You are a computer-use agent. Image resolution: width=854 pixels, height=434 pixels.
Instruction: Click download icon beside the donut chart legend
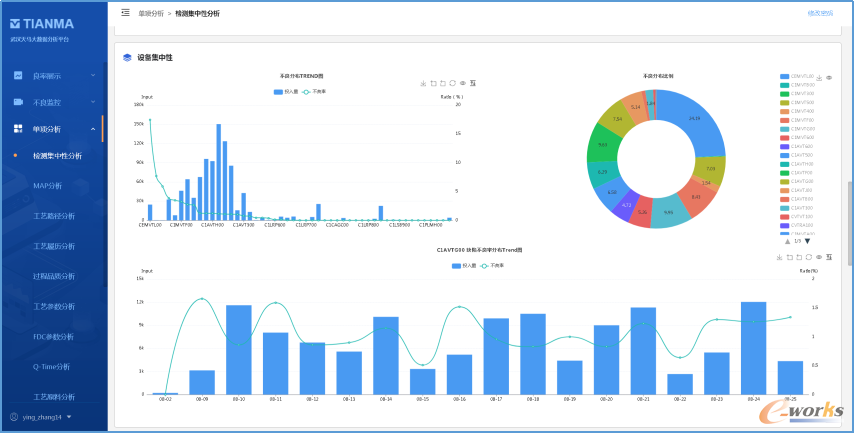[819, 78]
